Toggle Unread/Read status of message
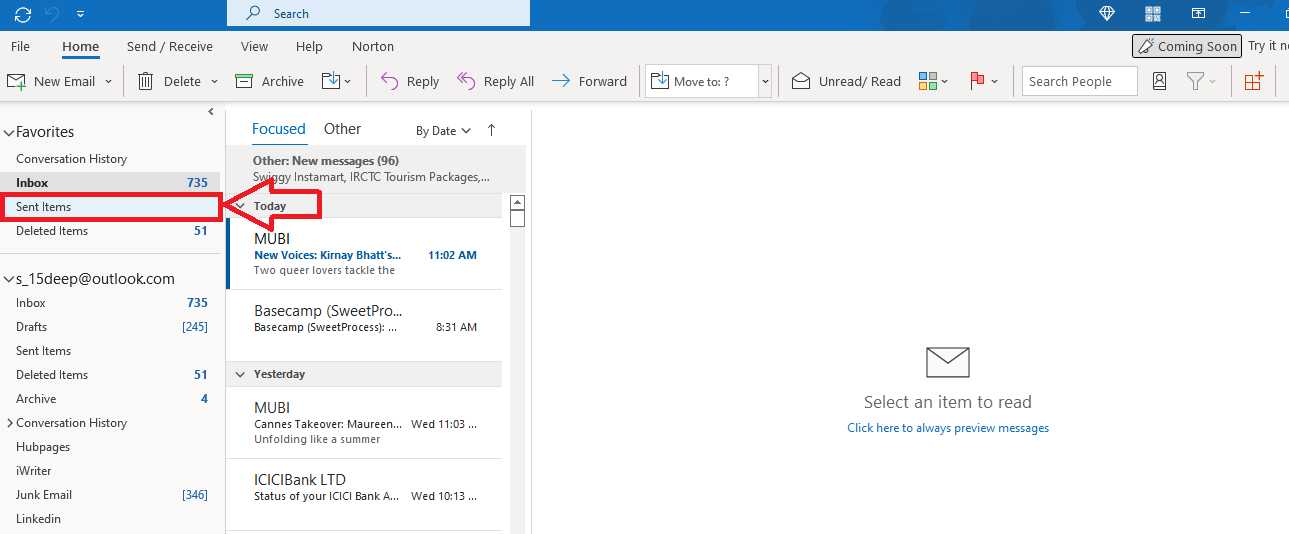1289x534 pixels. 846,82
